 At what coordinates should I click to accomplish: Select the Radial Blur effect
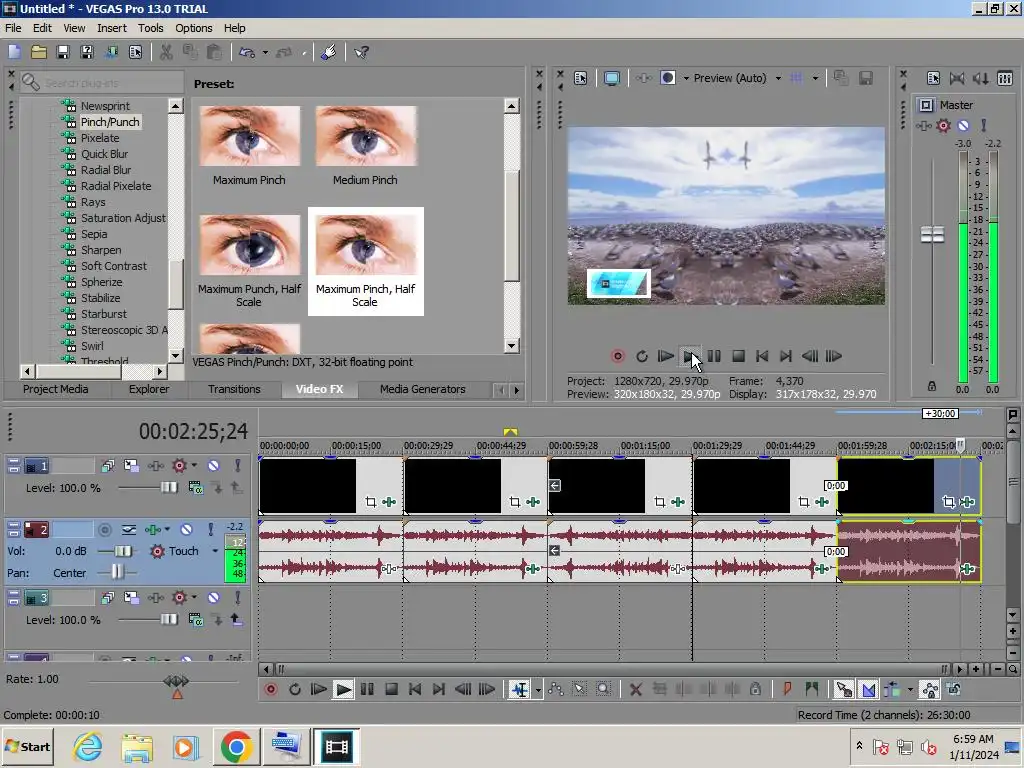106,170
